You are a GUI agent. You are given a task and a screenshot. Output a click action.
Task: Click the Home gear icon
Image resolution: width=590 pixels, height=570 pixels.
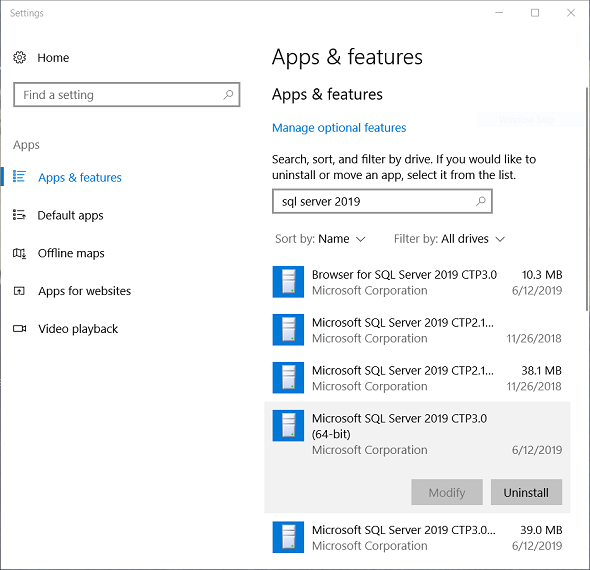20,58
